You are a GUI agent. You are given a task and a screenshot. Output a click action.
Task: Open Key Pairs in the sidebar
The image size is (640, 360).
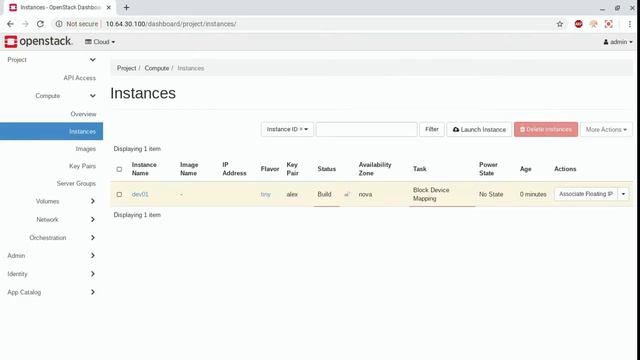click(82, 166)
